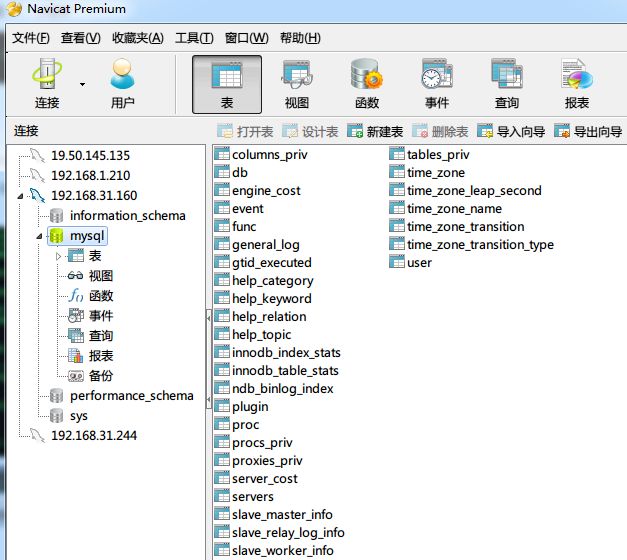Select connection 19.50.145.135 in tree
This screenshot has height=560, width=627.
pos(90,155)
